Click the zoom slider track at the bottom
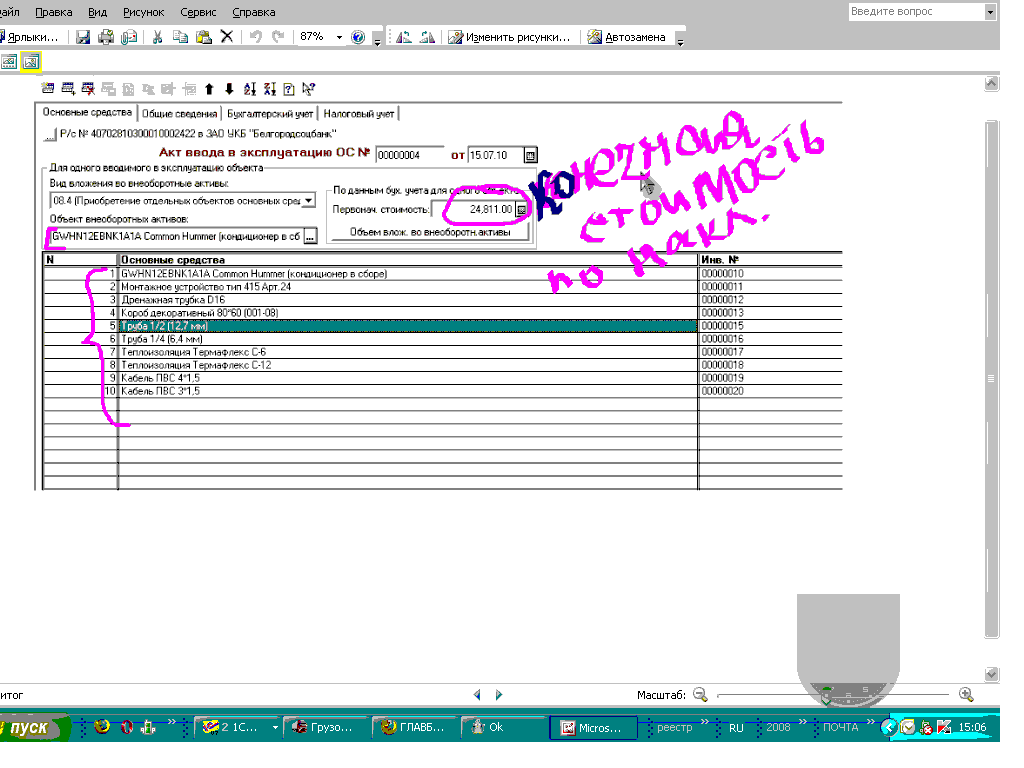The image size is (1024, 768). [x=833, y=695]
